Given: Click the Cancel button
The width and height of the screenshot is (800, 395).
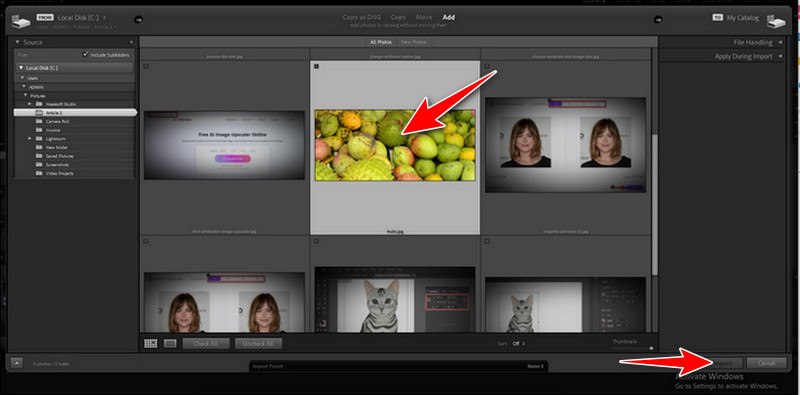Looking at the screenshot, I should (766, 363).
